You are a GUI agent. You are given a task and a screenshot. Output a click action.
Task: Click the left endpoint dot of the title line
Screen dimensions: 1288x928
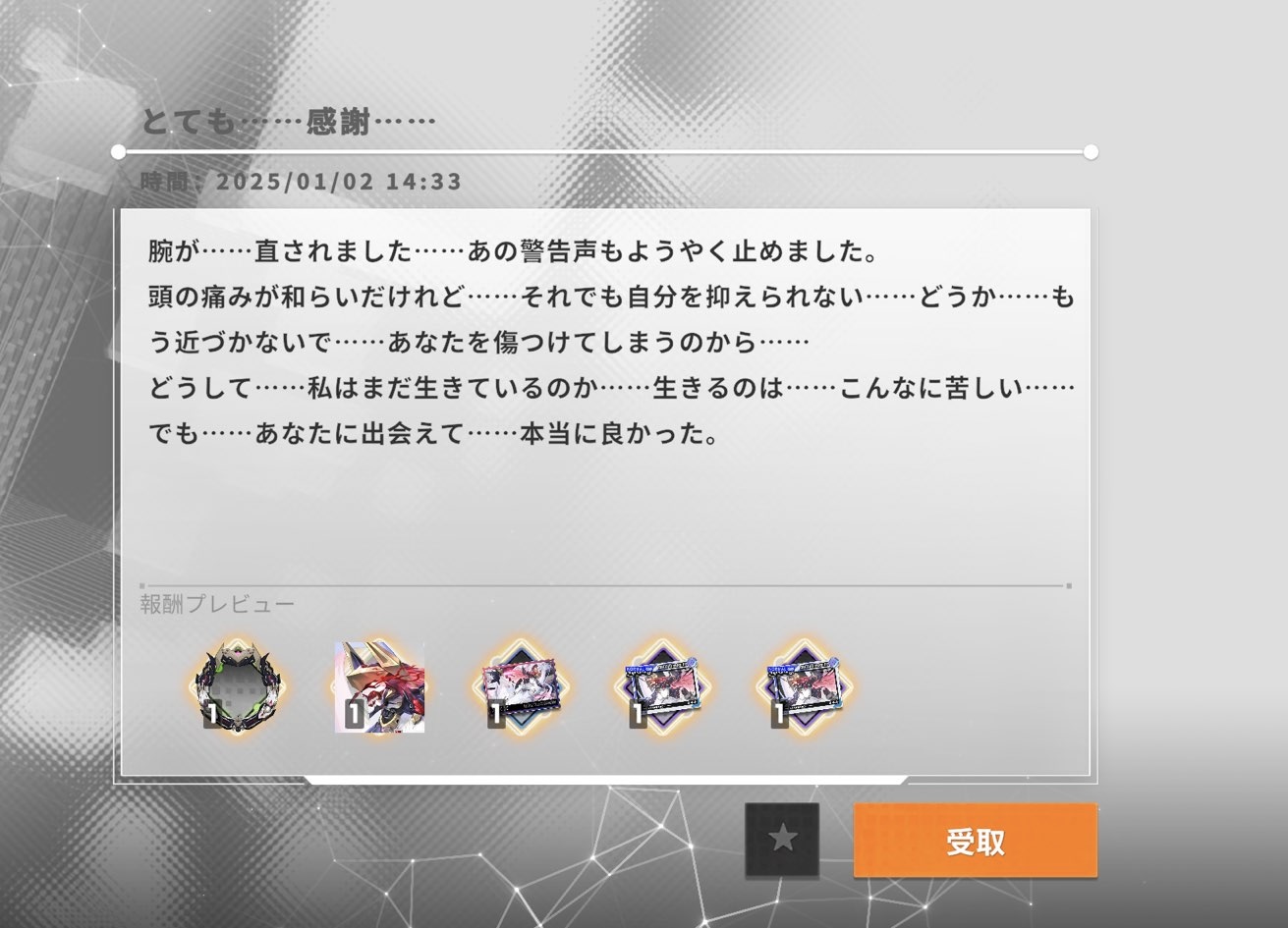[118, 152]
